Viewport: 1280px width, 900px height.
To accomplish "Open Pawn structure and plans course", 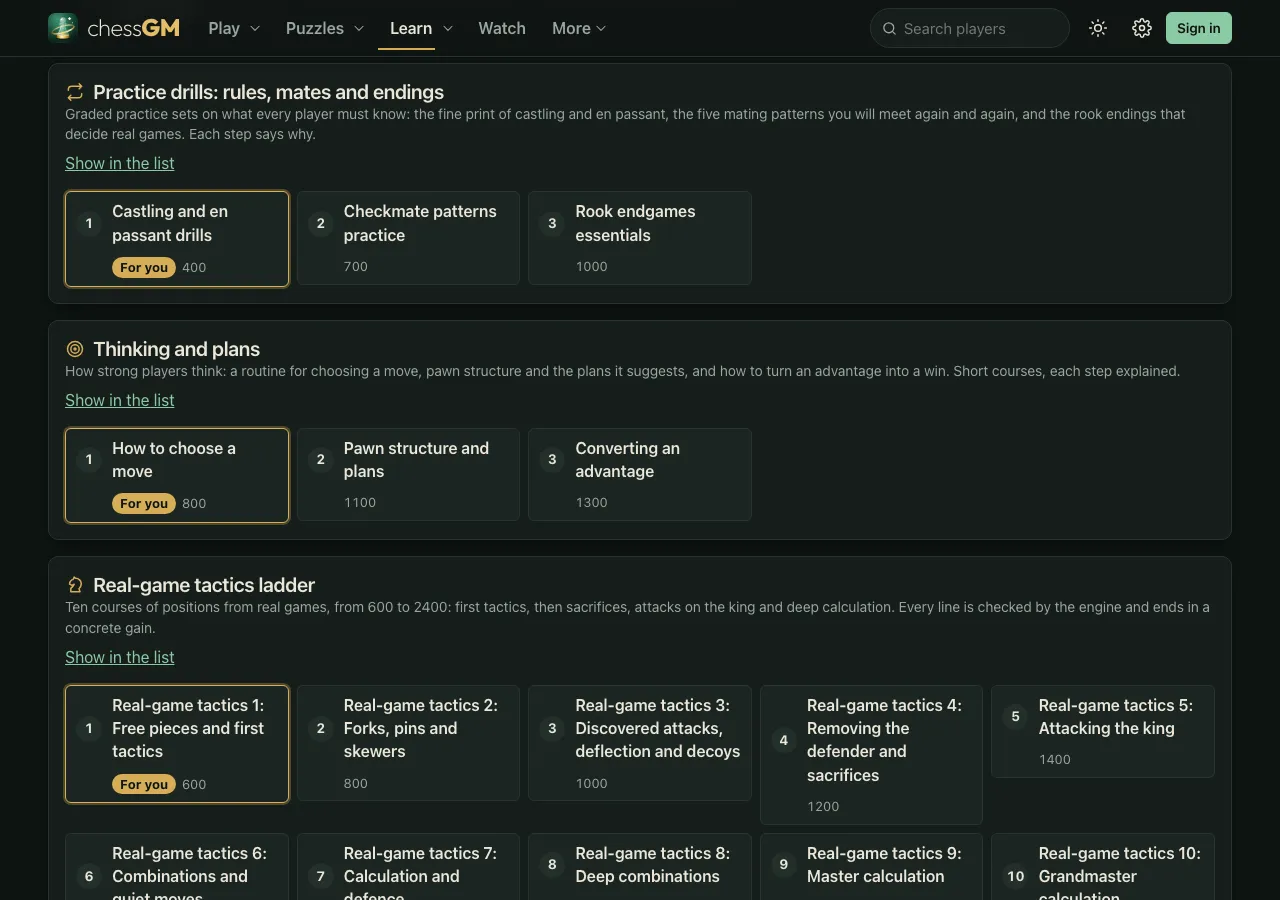I will (x=408, y=474).
